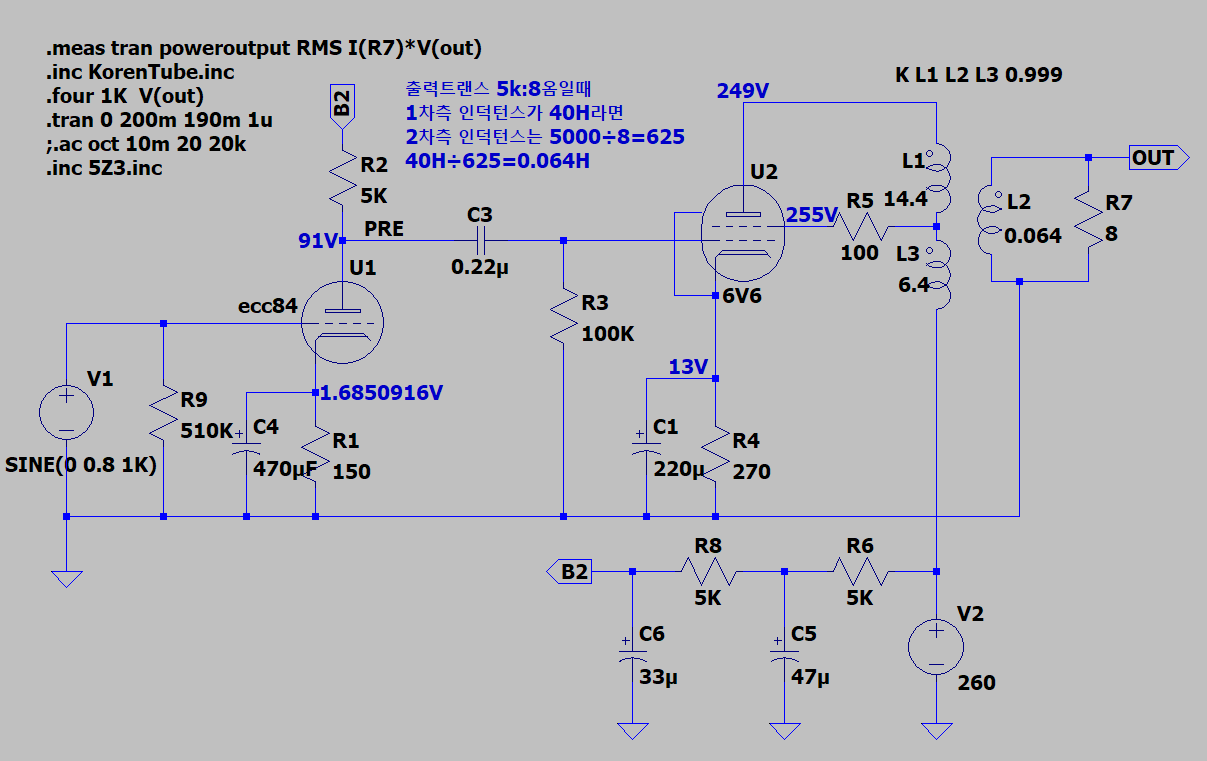Viewport: 1207px width, 761px height.
Task: Click the V1 sine voltage source symbol
Action: pyautogui.click(x=66, y=413)
